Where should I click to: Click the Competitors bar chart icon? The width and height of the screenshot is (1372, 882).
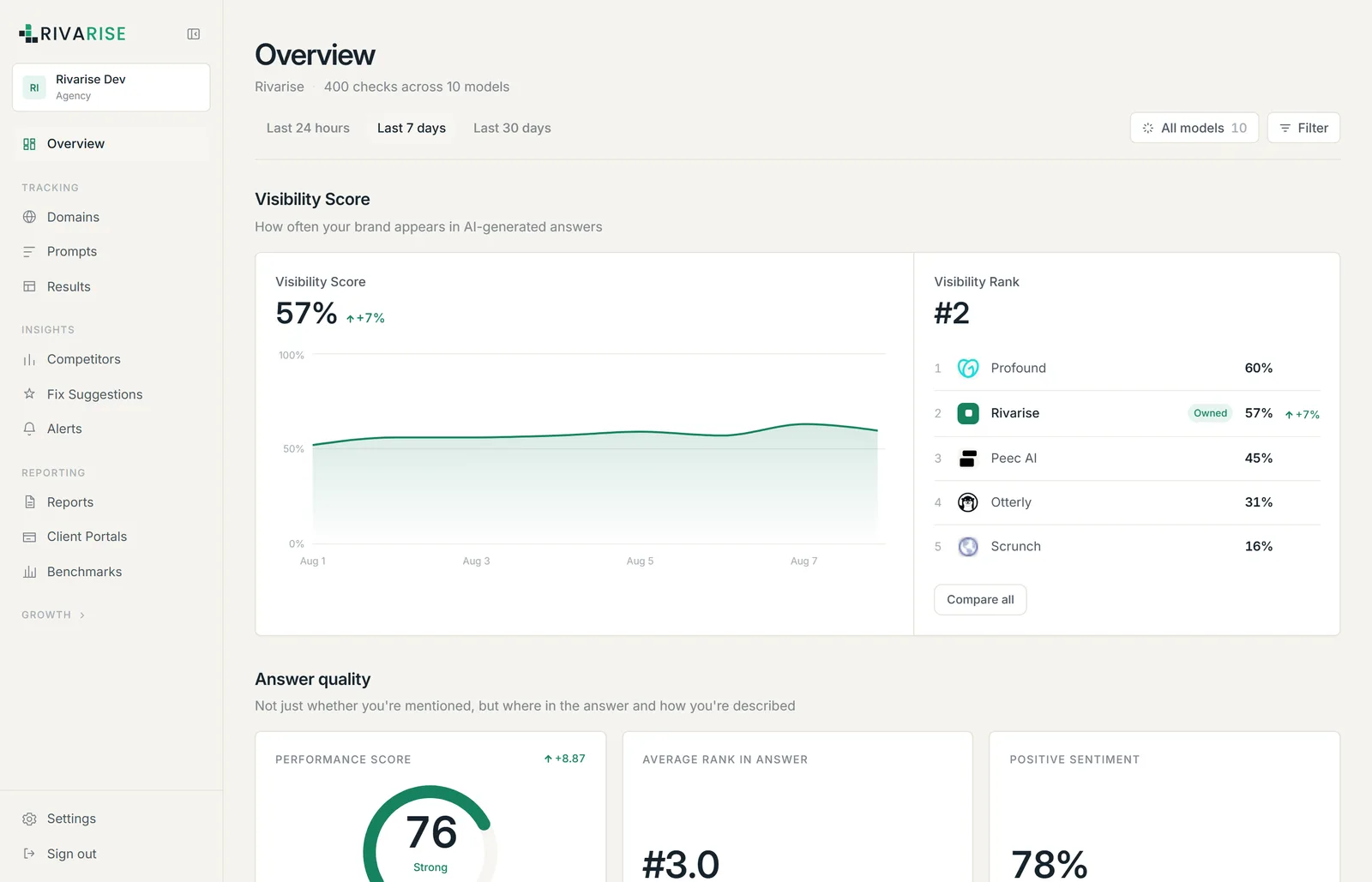pyautogui.click(x=29, y=359)
